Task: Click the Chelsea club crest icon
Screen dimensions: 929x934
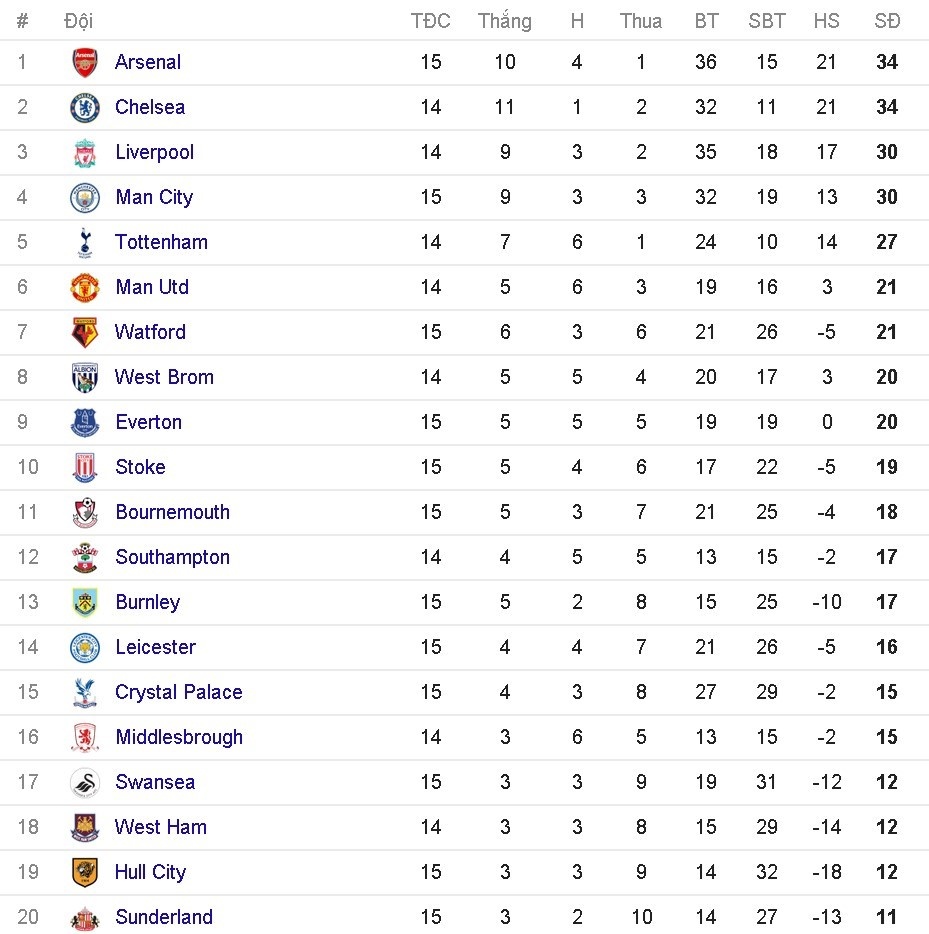Action: pyautogui.click(x=85, y=107)
